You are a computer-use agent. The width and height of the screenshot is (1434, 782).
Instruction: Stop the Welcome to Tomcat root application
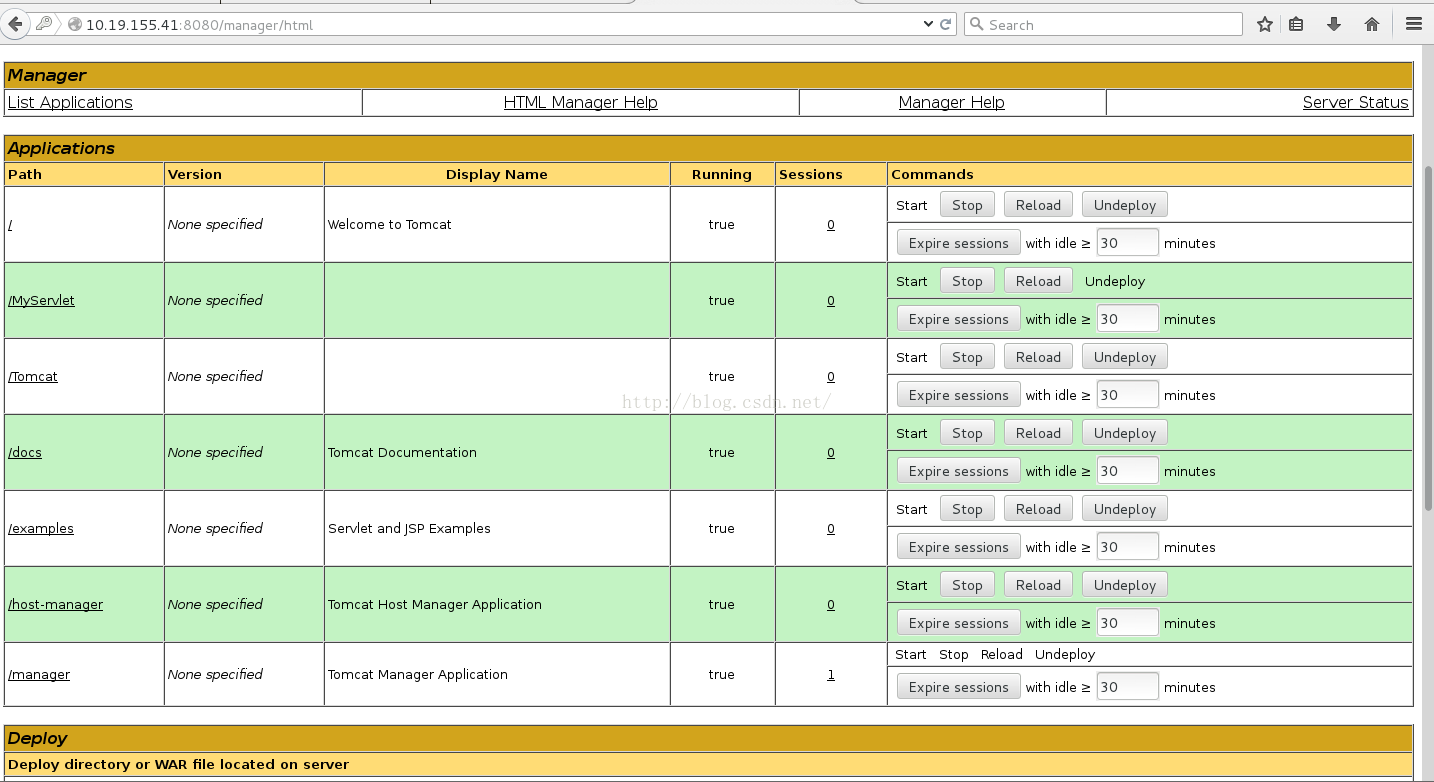[x=967, y=205]
